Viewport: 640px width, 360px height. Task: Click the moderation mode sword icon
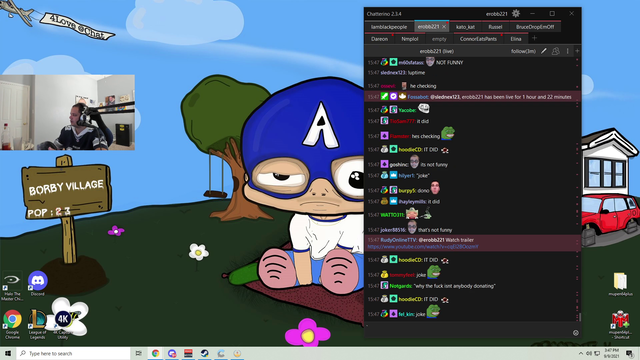[x=544, y=51]
